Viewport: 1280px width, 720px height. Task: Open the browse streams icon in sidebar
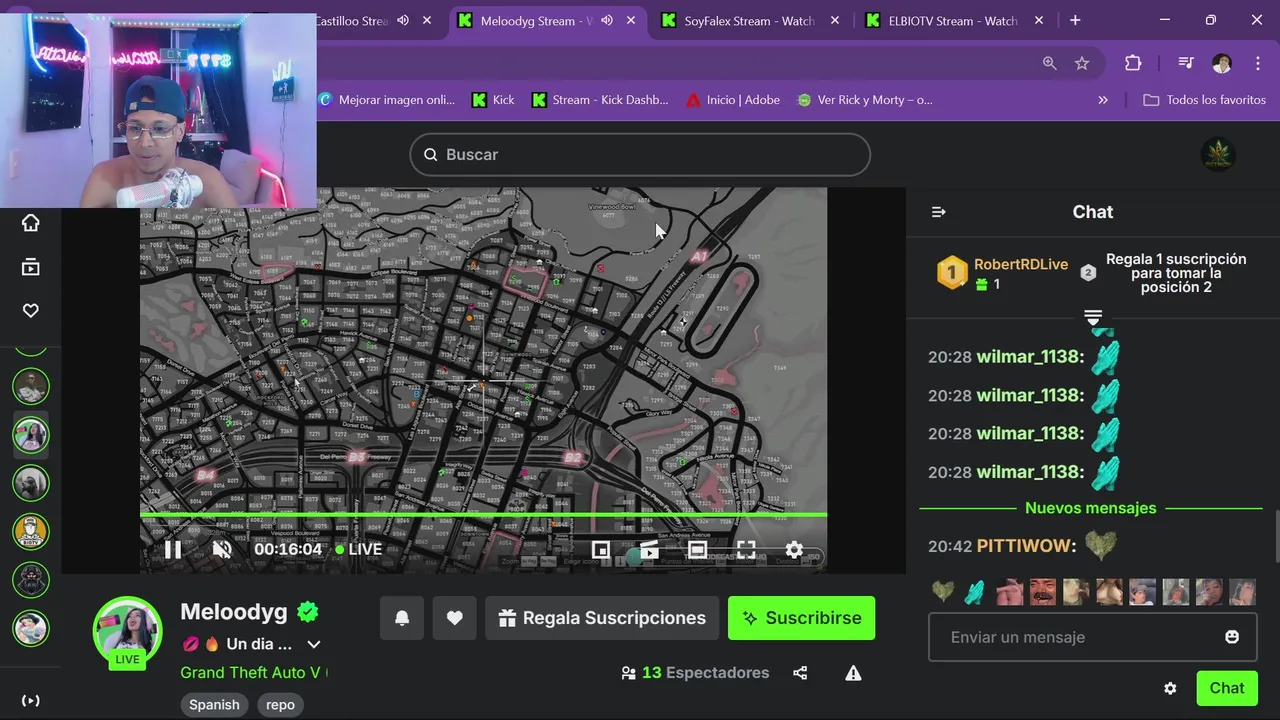[x=31, y=267]
